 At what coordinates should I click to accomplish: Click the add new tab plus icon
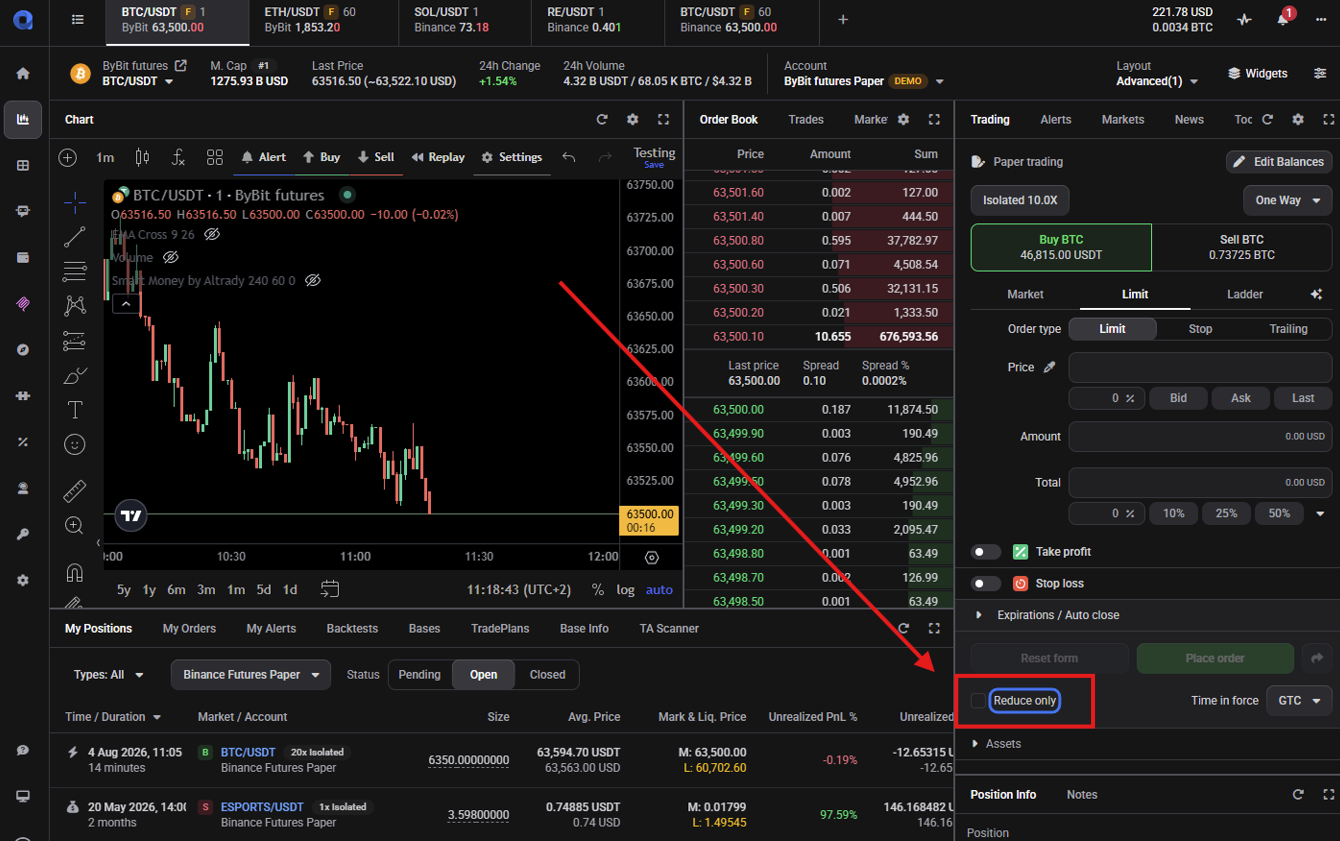[x=843, y=19]
